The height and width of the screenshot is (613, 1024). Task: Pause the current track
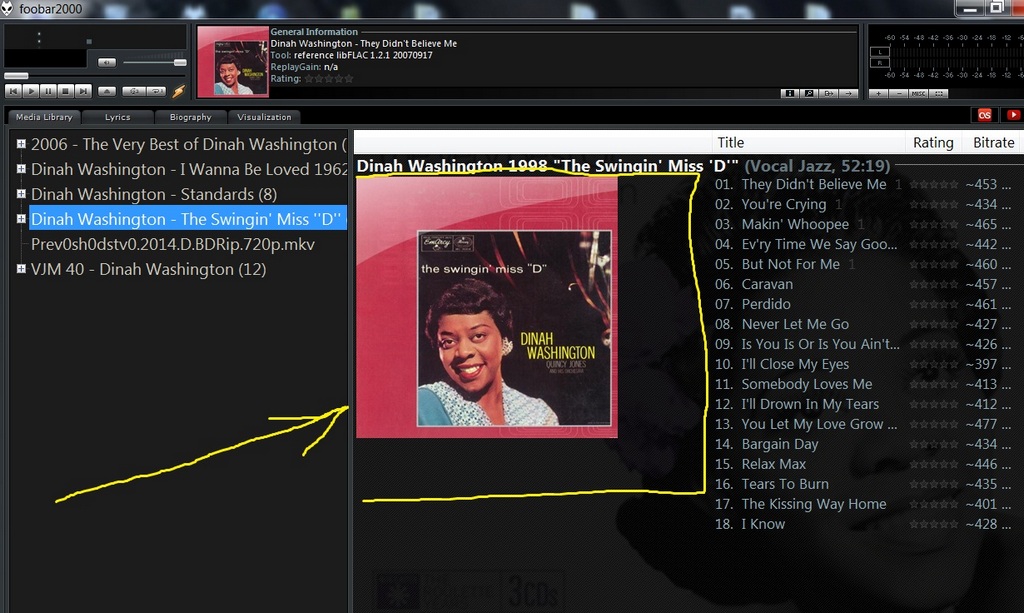click(48, 91)
